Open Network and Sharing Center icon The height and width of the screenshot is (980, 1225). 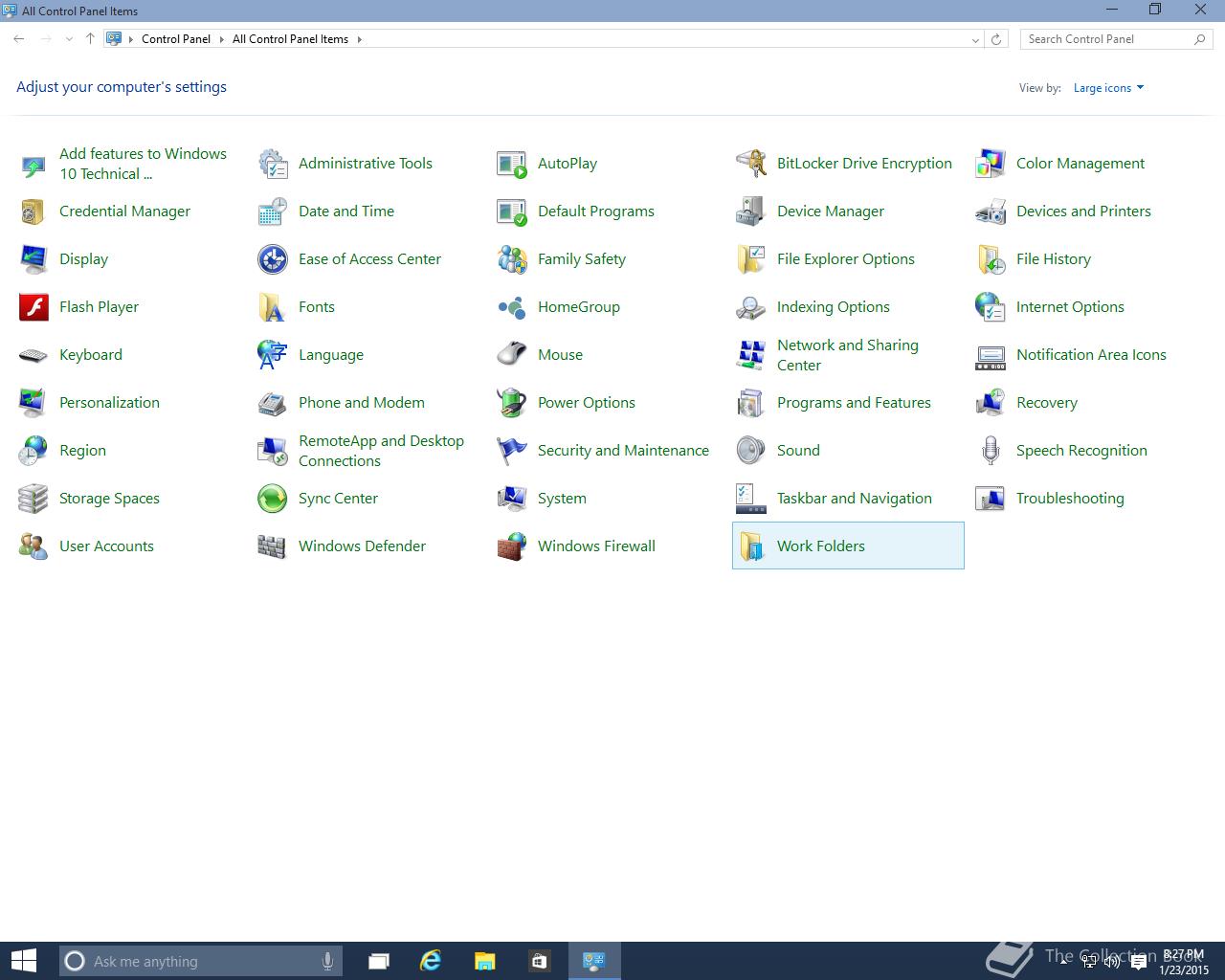click(x=751, y=355)
